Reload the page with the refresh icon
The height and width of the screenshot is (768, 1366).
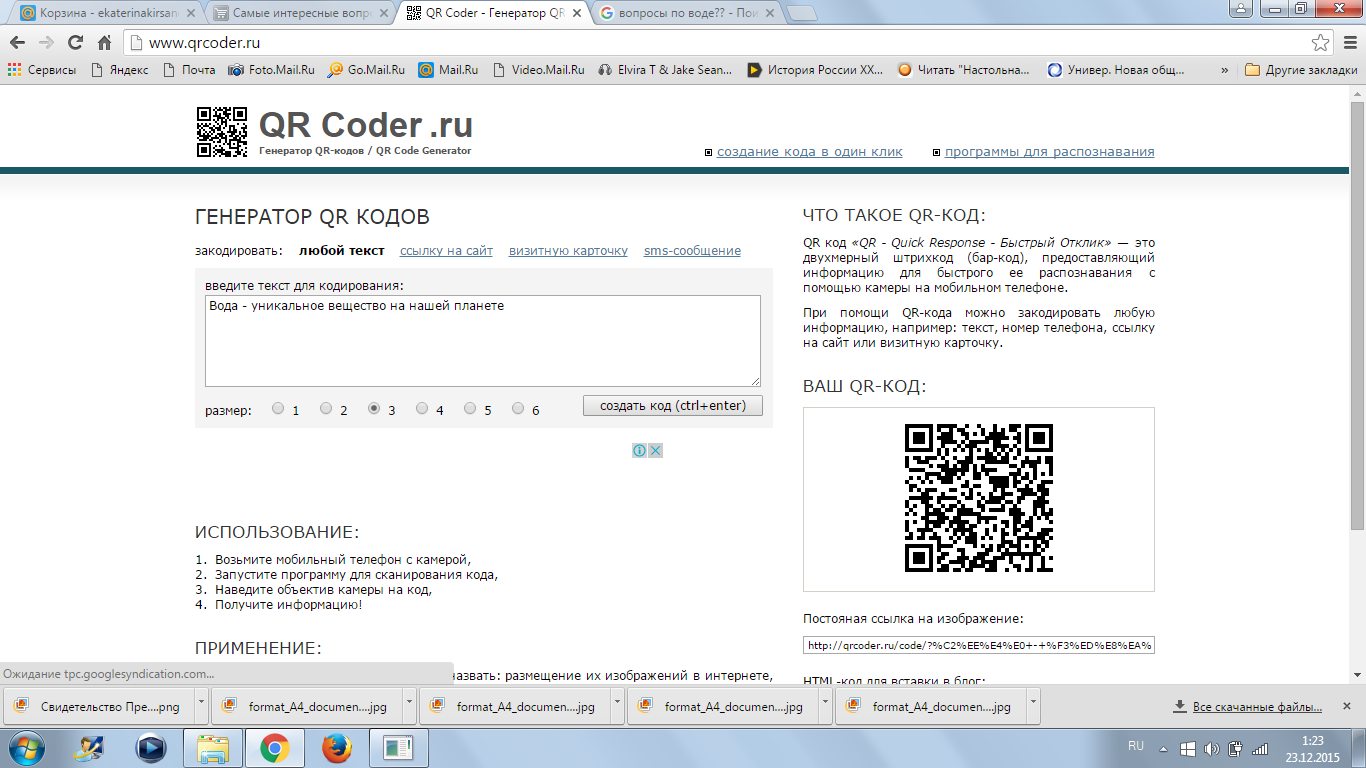coord(75,43)
